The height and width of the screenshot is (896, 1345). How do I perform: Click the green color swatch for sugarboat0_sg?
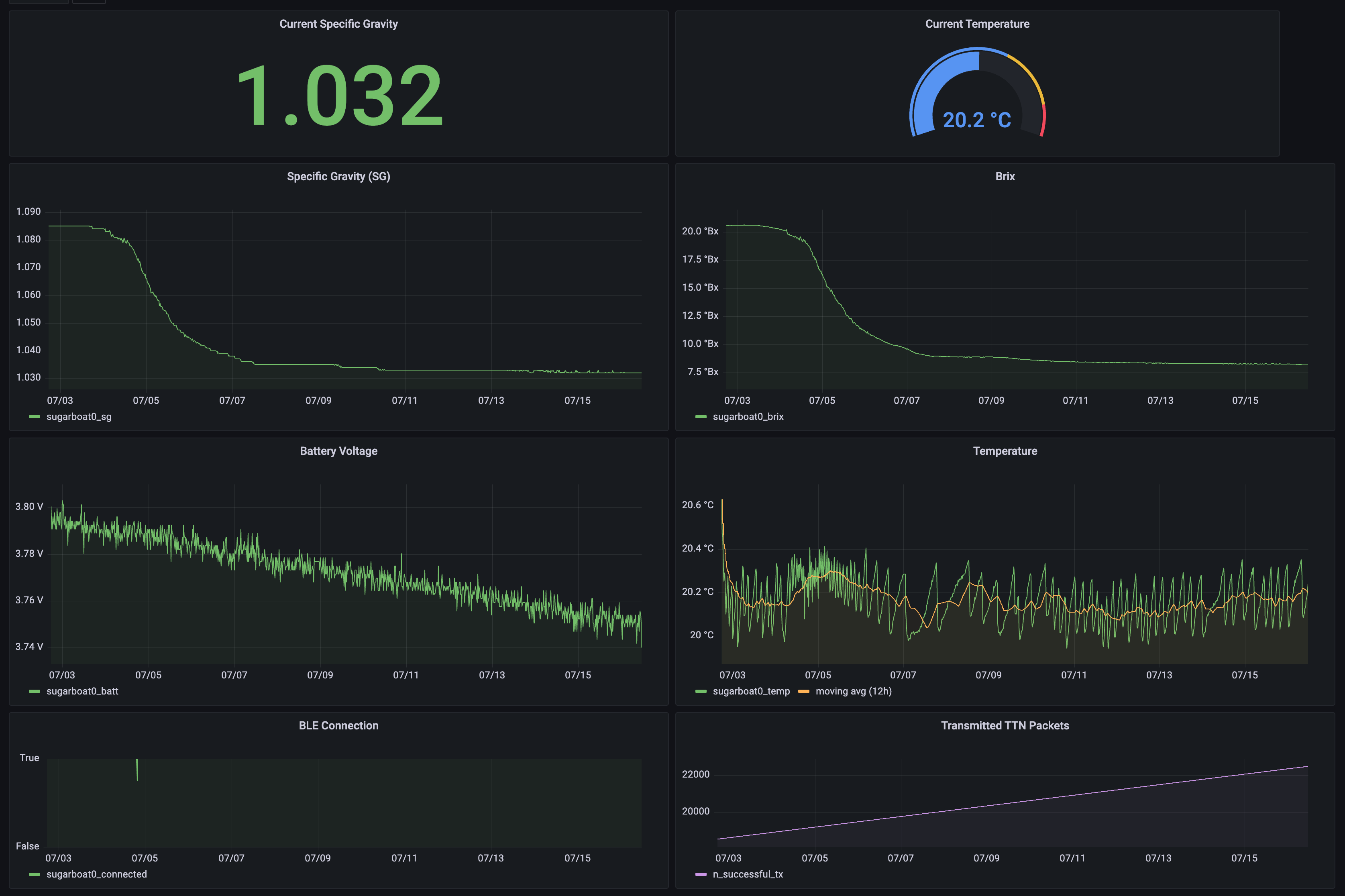pyautogui.click(x=34, y=417)
